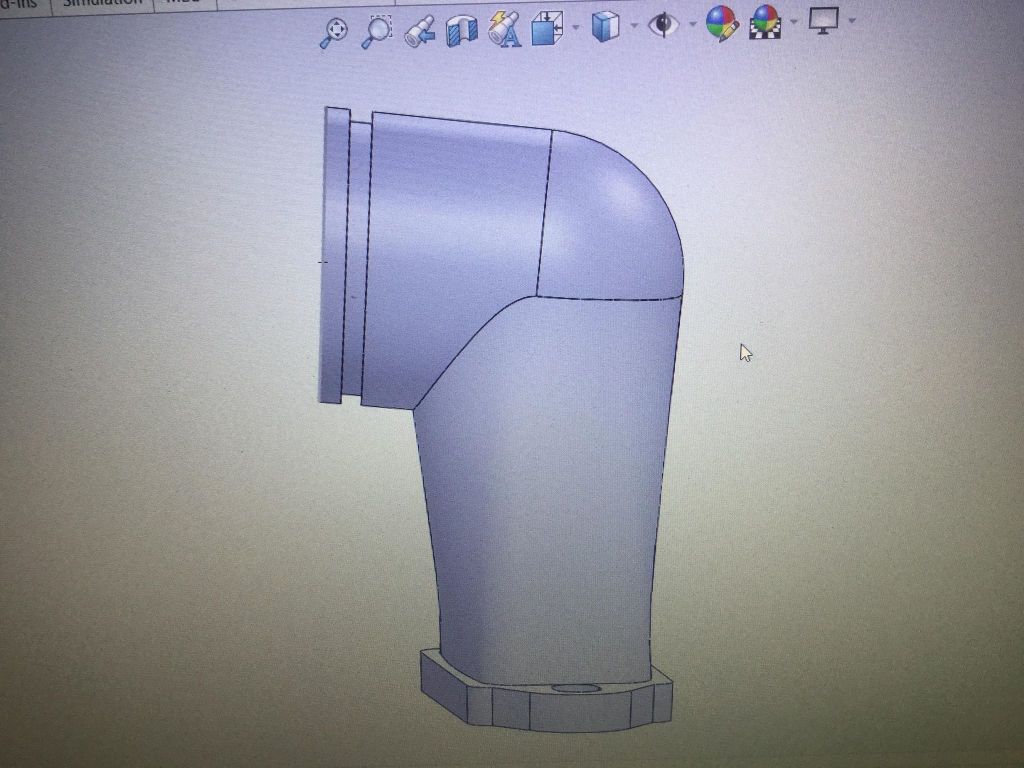The image size is (1024, 768).
Task: Expand the View Orientation dropdown arrow
Action: (576, 26)
